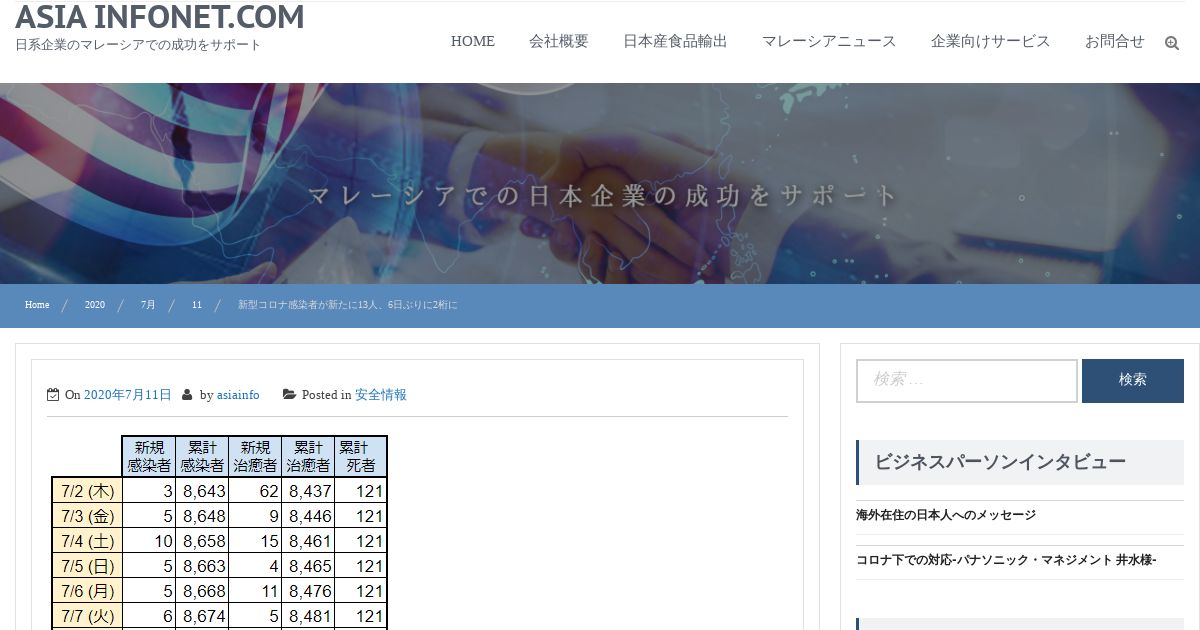Click the cell value 8,437

coord(309,491)
